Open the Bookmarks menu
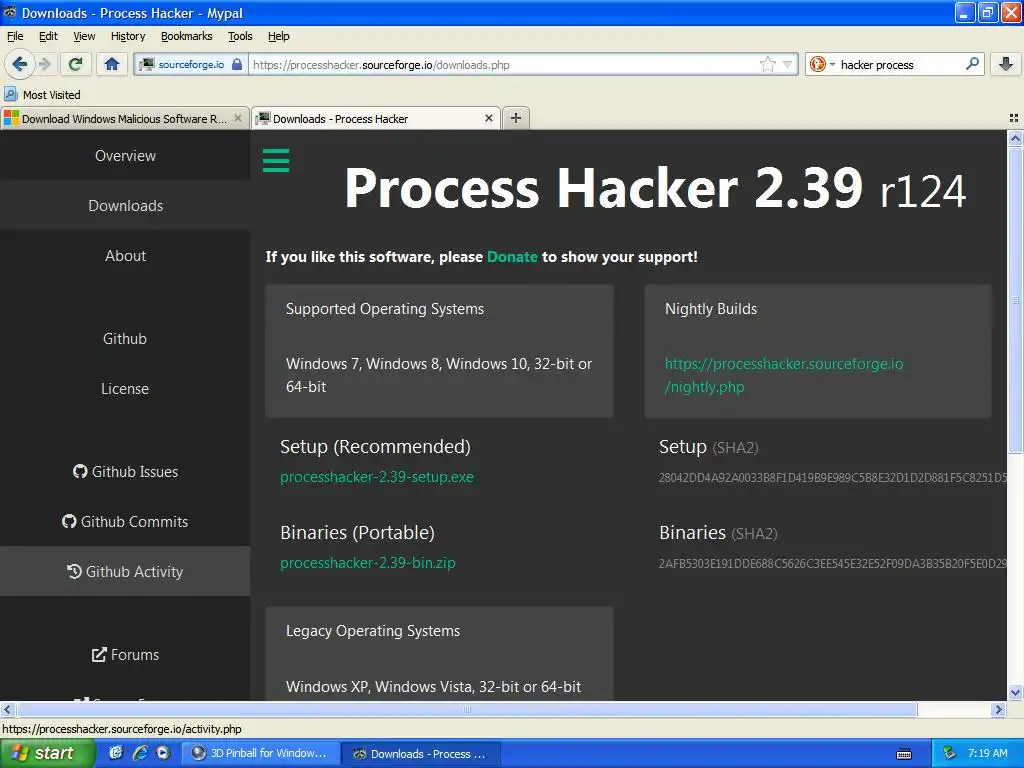1024x768 pixels. [x=187, y=36]
